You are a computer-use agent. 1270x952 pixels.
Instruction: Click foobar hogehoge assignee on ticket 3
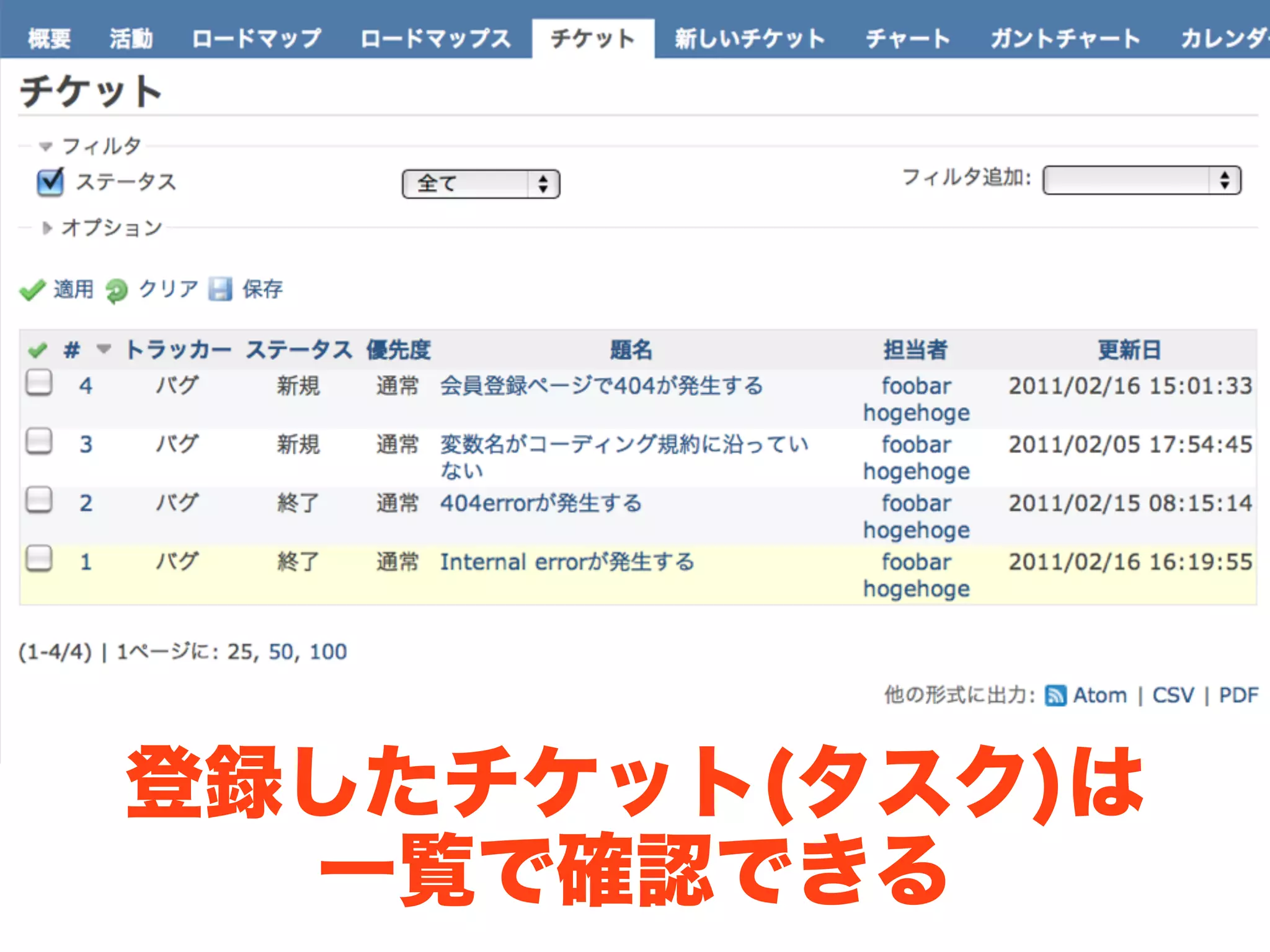[x=917, y=458]
